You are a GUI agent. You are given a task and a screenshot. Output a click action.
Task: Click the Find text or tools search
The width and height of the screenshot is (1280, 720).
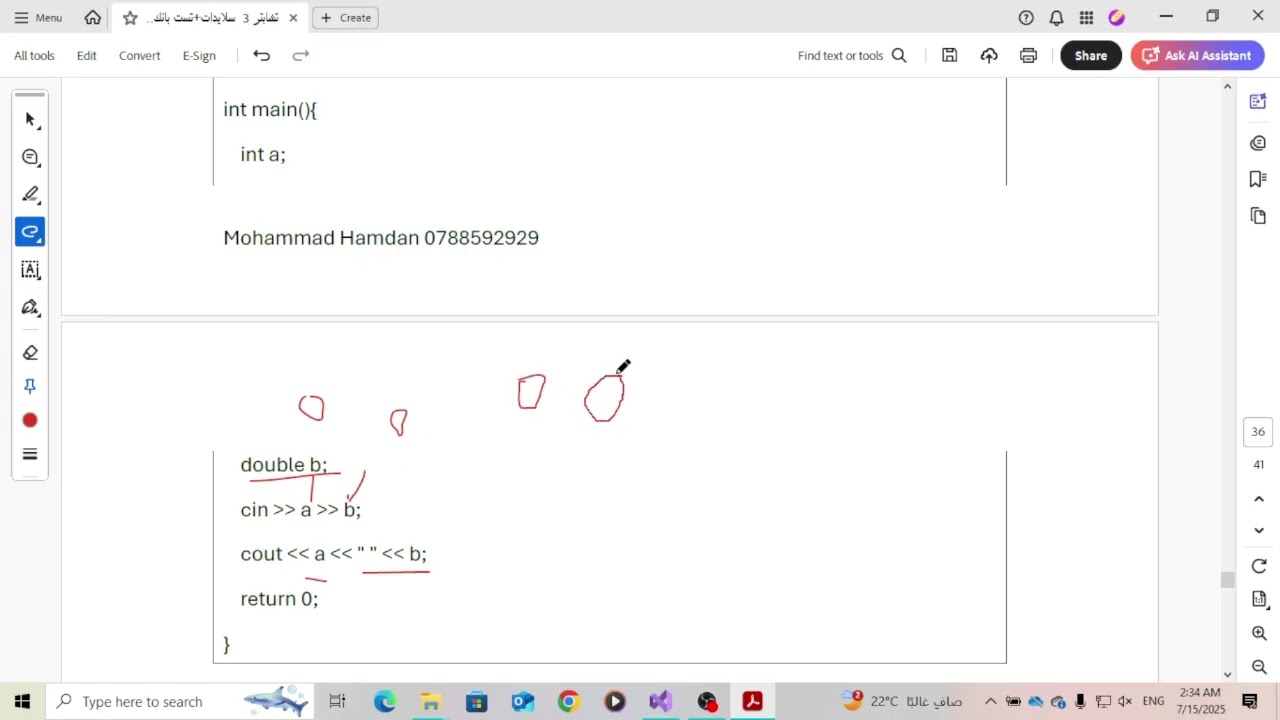[852, 55]
